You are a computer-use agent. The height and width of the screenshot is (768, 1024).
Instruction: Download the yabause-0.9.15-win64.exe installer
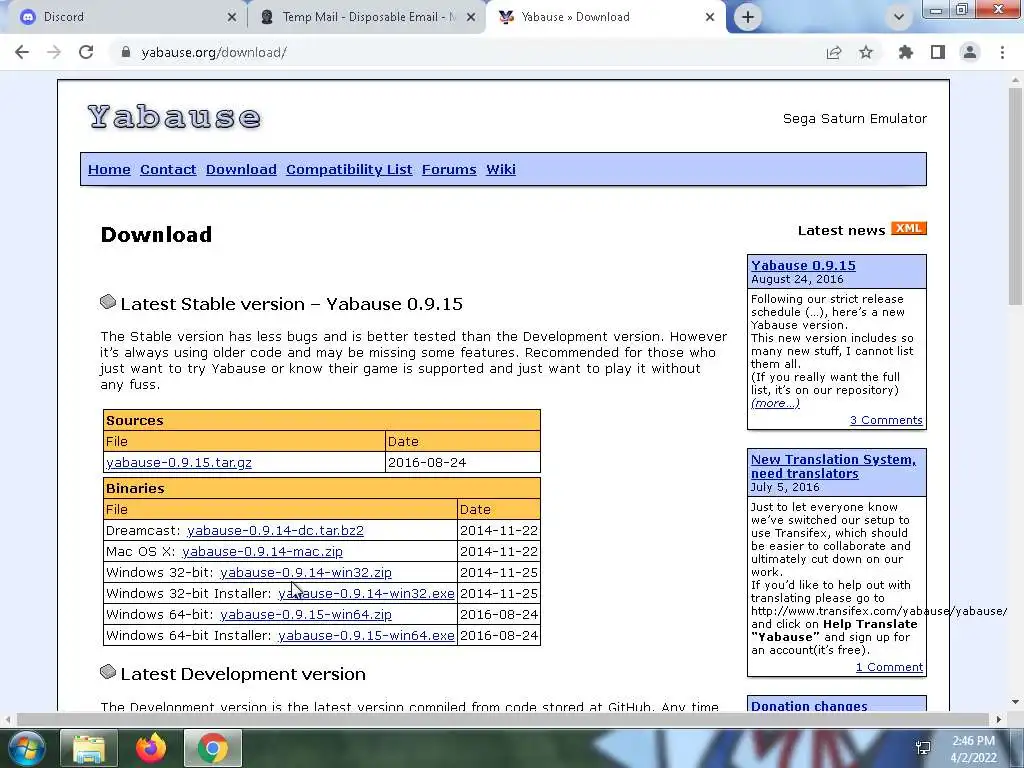pyautogui.click(x=366, y=635)
